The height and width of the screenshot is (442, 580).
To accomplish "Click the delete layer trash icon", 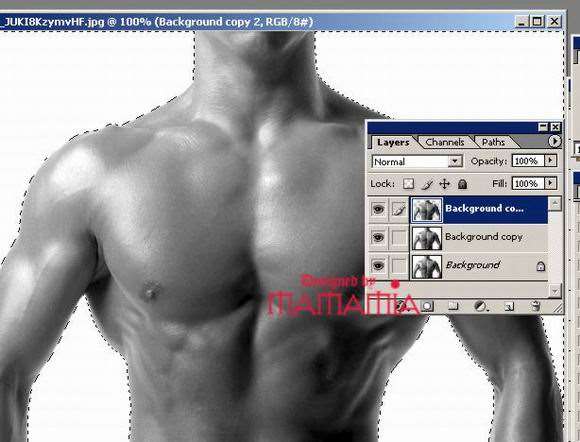I will point(535,306).
